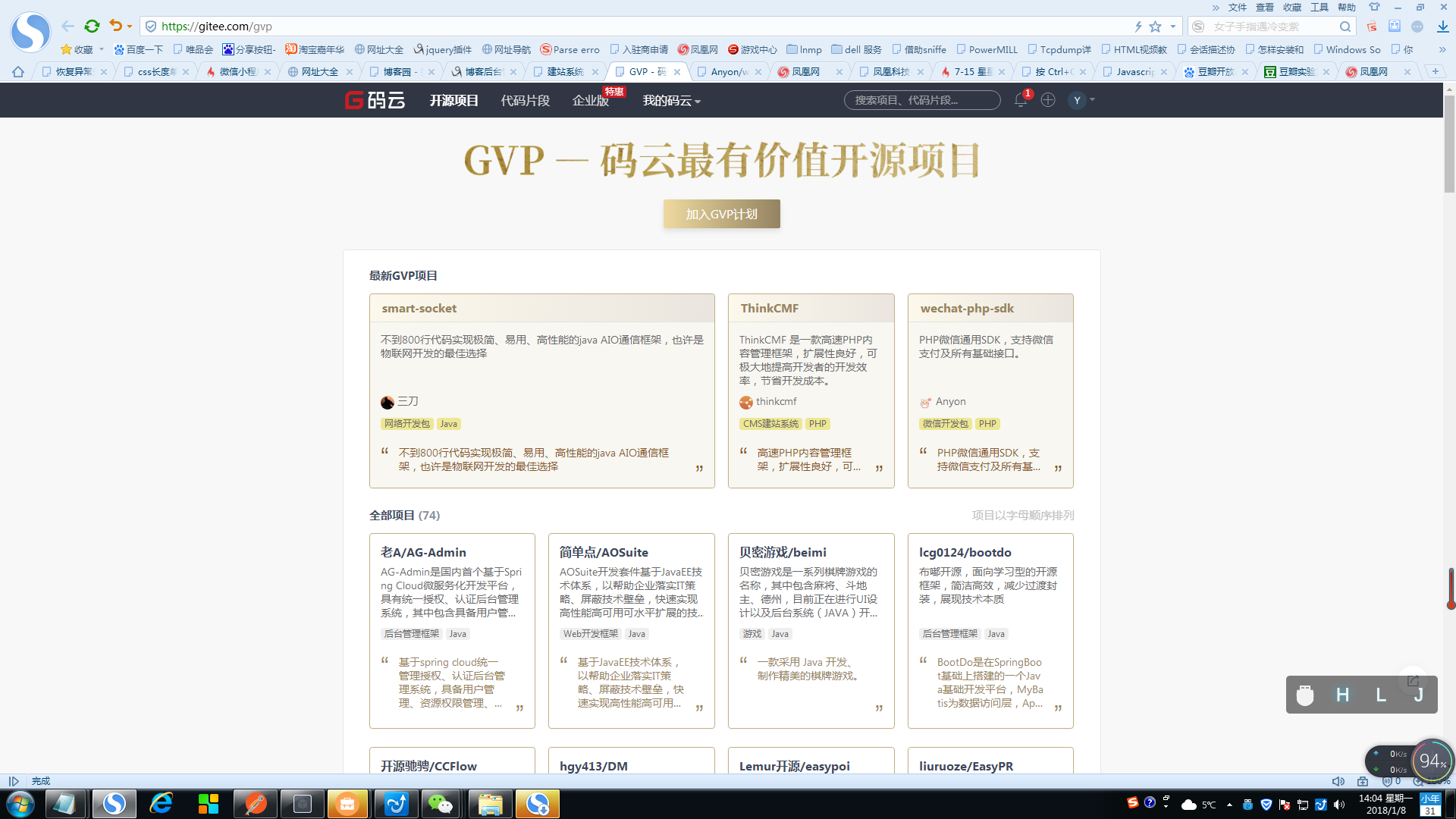Open a new tab with plus button
Viewport: 1456px width, 819px height.
click(1436, 71)
